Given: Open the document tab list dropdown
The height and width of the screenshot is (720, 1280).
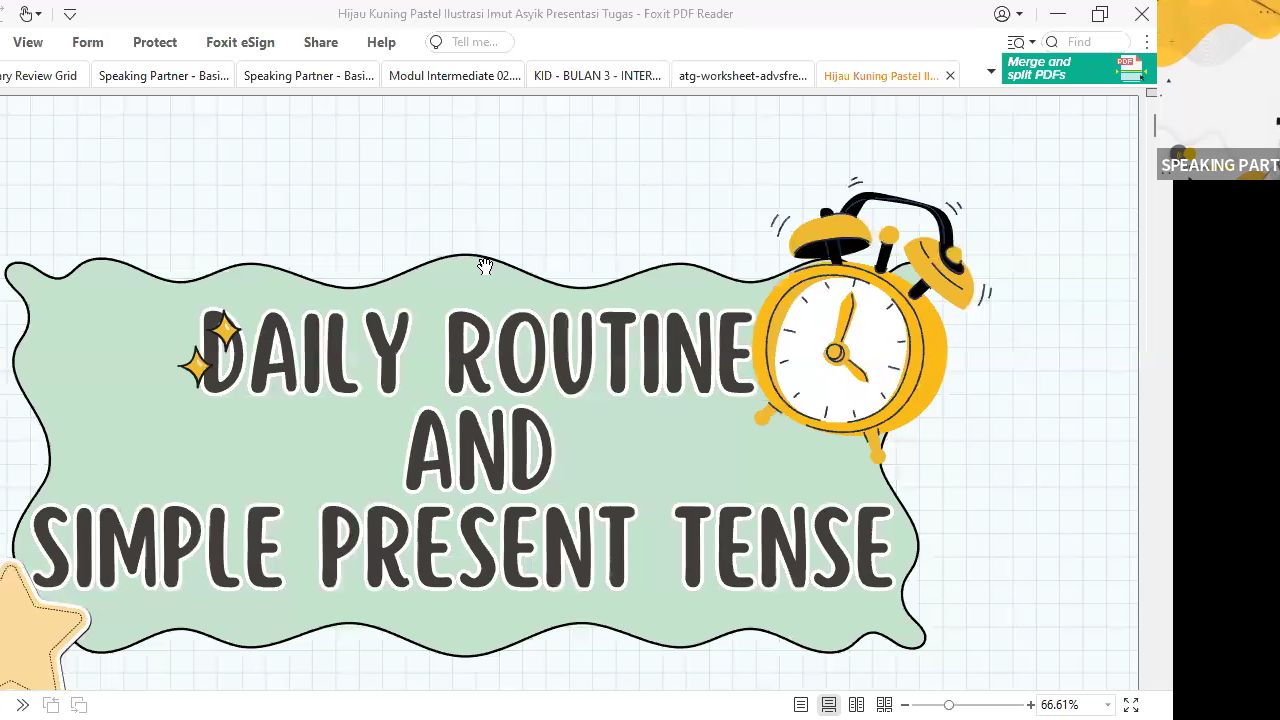Looking at the screenshot, I should (x=991, y=71).
